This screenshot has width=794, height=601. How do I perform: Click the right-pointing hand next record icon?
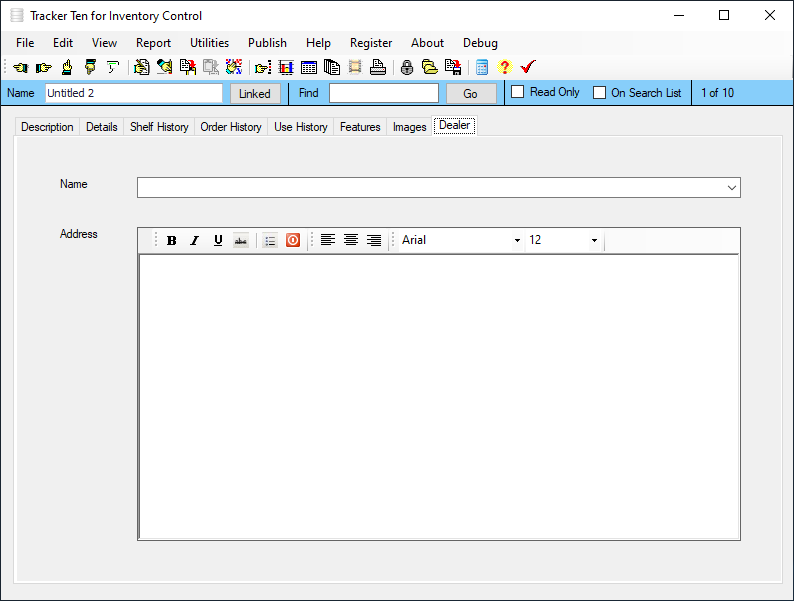(x=44, y=67)
